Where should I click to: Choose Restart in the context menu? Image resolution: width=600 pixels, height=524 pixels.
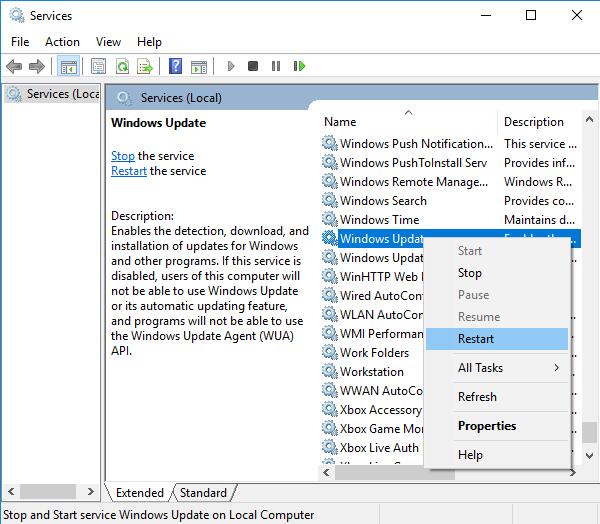(x=497, y=339)
